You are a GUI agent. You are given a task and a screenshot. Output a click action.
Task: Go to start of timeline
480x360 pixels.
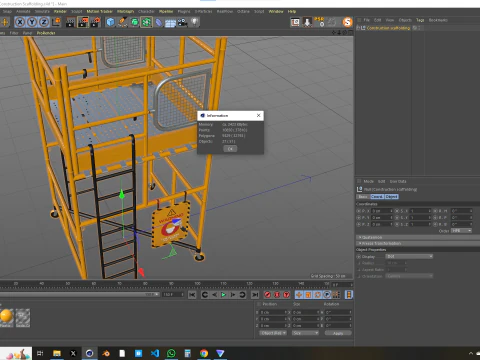point(192,295)
